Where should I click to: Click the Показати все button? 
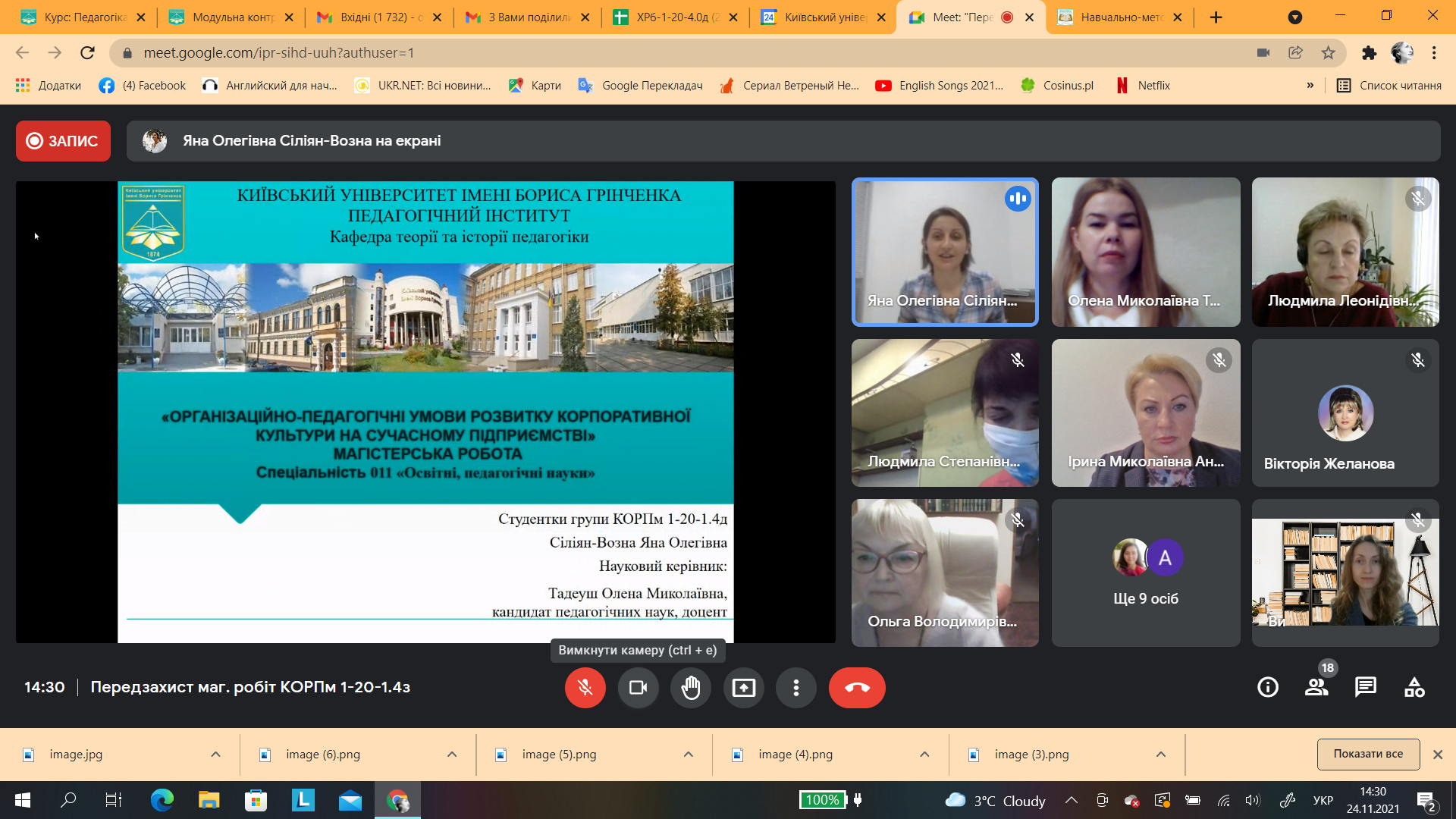point(1368,754)
